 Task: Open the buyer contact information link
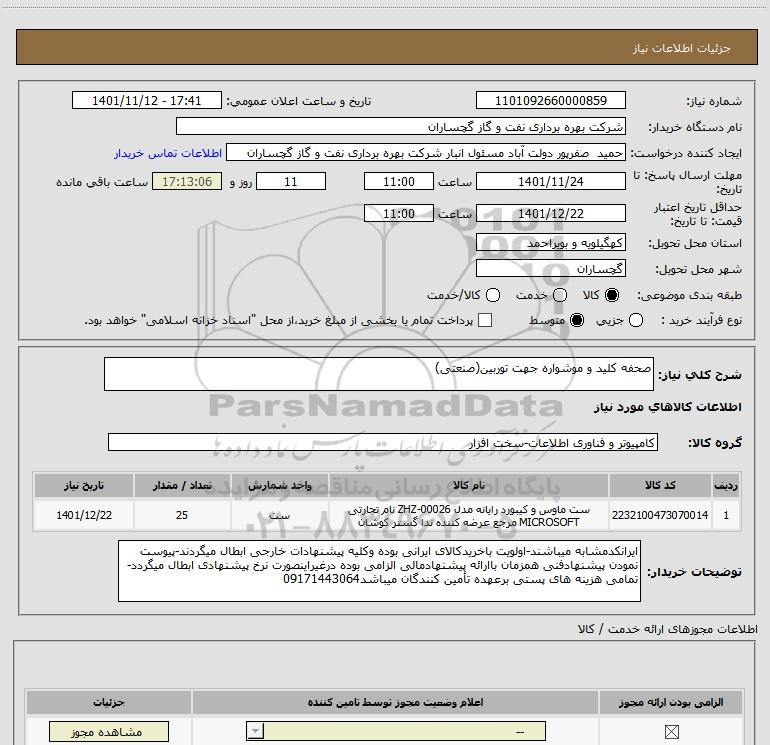(168, 153)
